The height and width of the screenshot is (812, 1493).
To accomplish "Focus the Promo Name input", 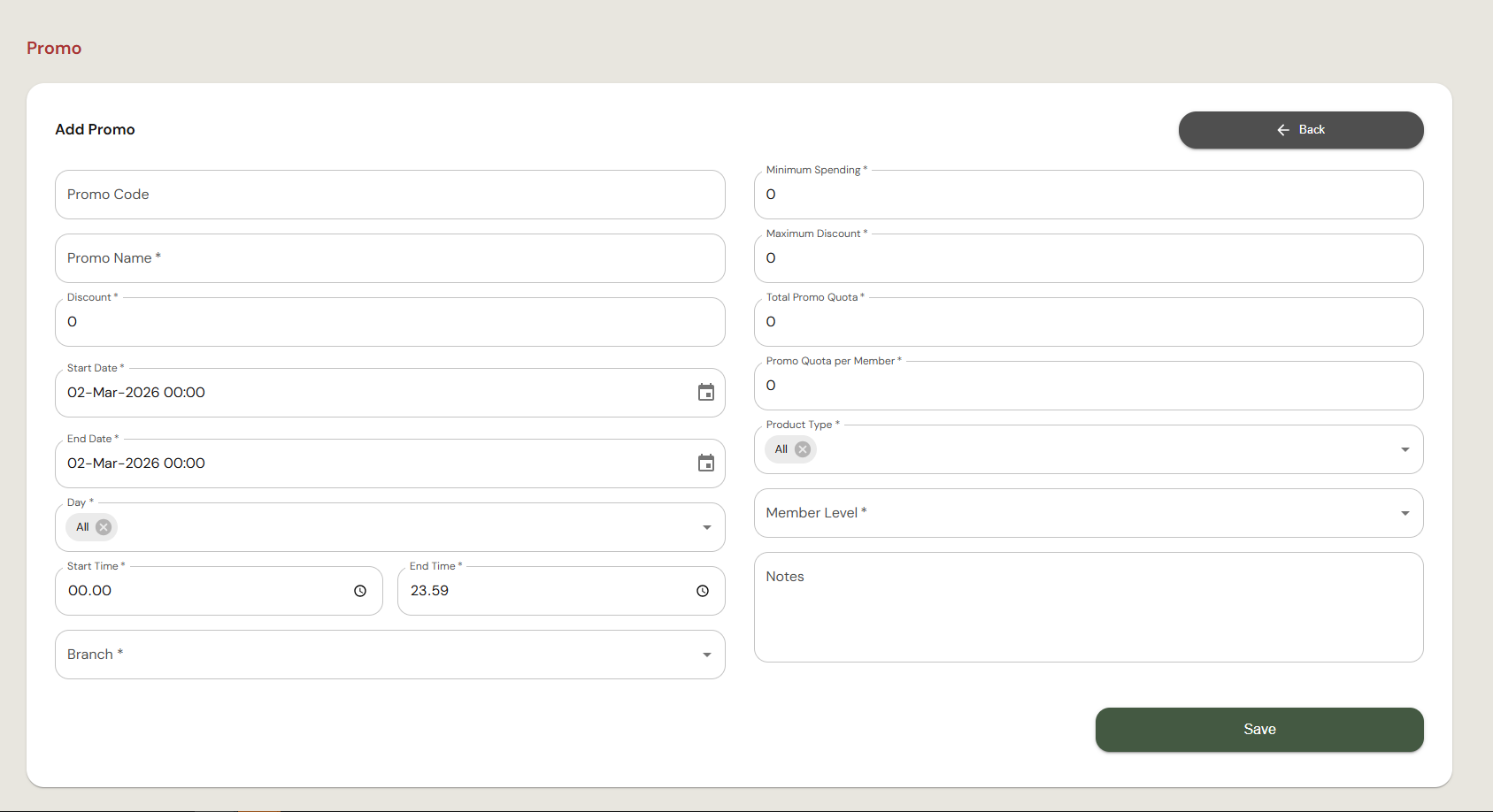I will click(390, 258).
